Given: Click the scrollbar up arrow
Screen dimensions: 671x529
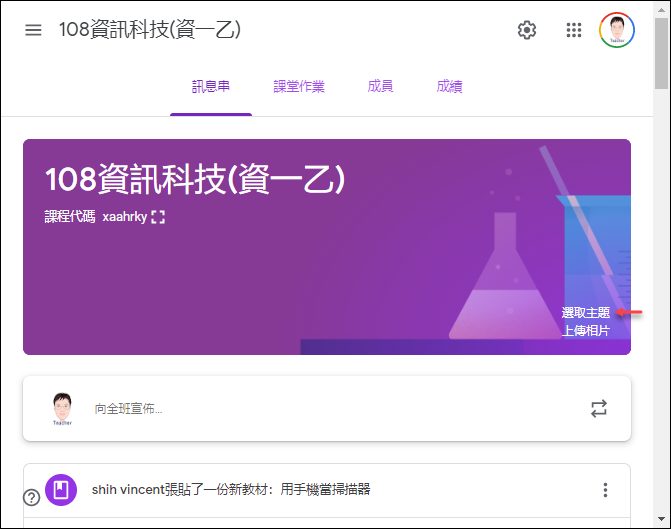Looking at the screenshot, I should click(x=662, y=10).
